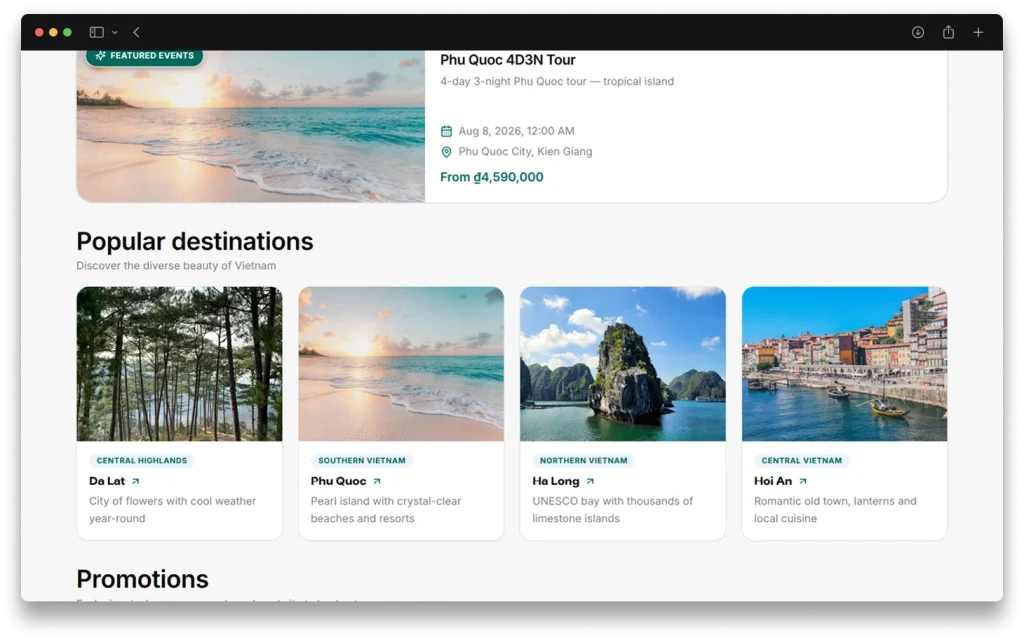The width and height of the screenshot is (1024, 640).
Task: Click the arrow icon next to Hoi An
Action: click(x=803, y=481)
